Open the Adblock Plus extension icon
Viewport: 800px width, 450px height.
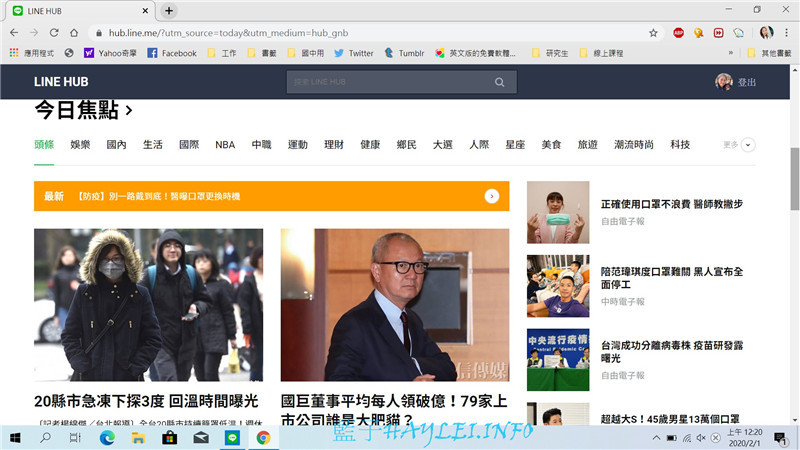coord(678,33)
